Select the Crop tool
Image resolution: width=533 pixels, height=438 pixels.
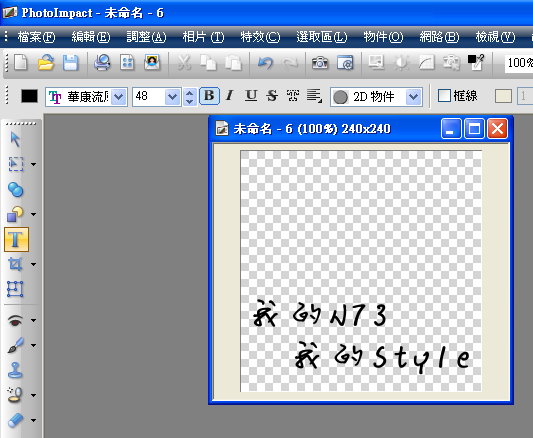pos(16,264)
